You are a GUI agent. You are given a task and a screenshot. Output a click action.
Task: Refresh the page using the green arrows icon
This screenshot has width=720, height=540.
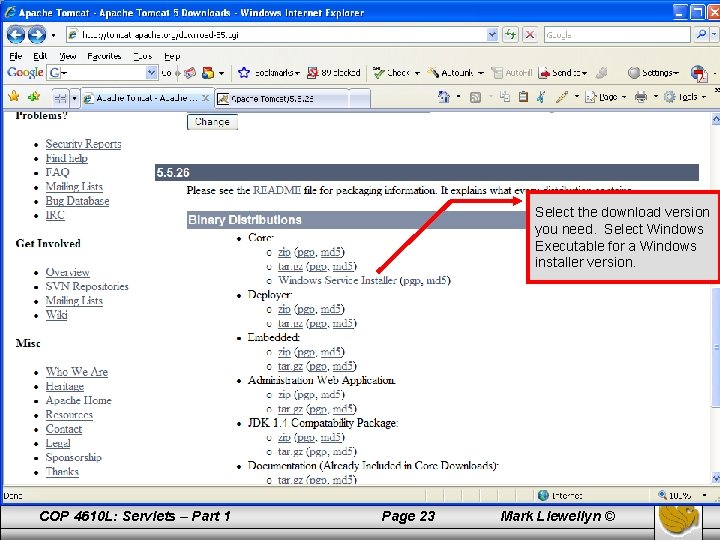point(510,34)
